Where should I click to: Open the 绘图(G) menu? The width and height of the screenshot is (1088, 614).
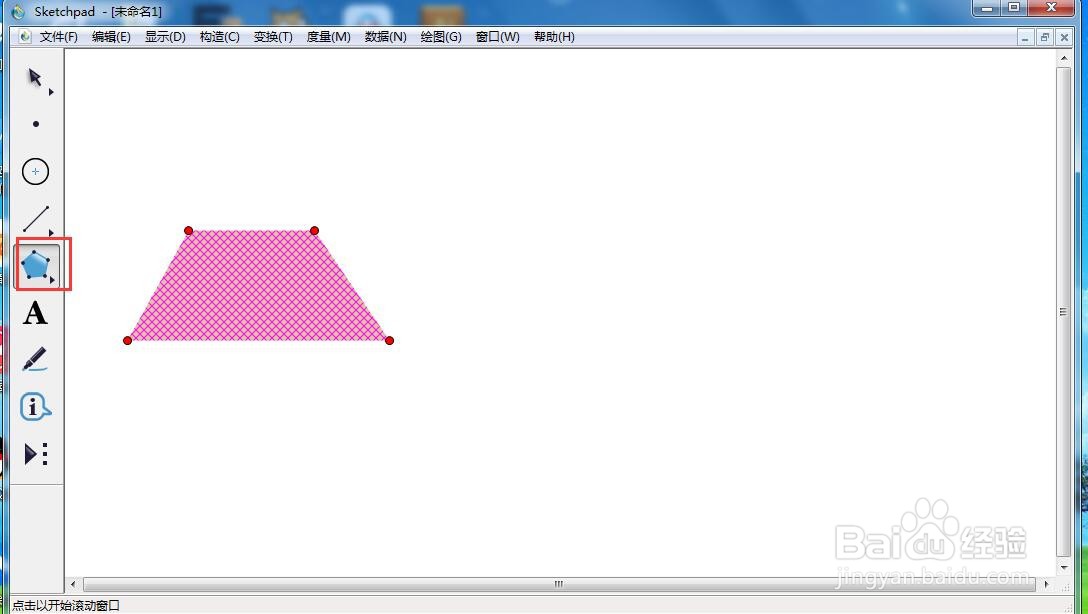(441, 37)
